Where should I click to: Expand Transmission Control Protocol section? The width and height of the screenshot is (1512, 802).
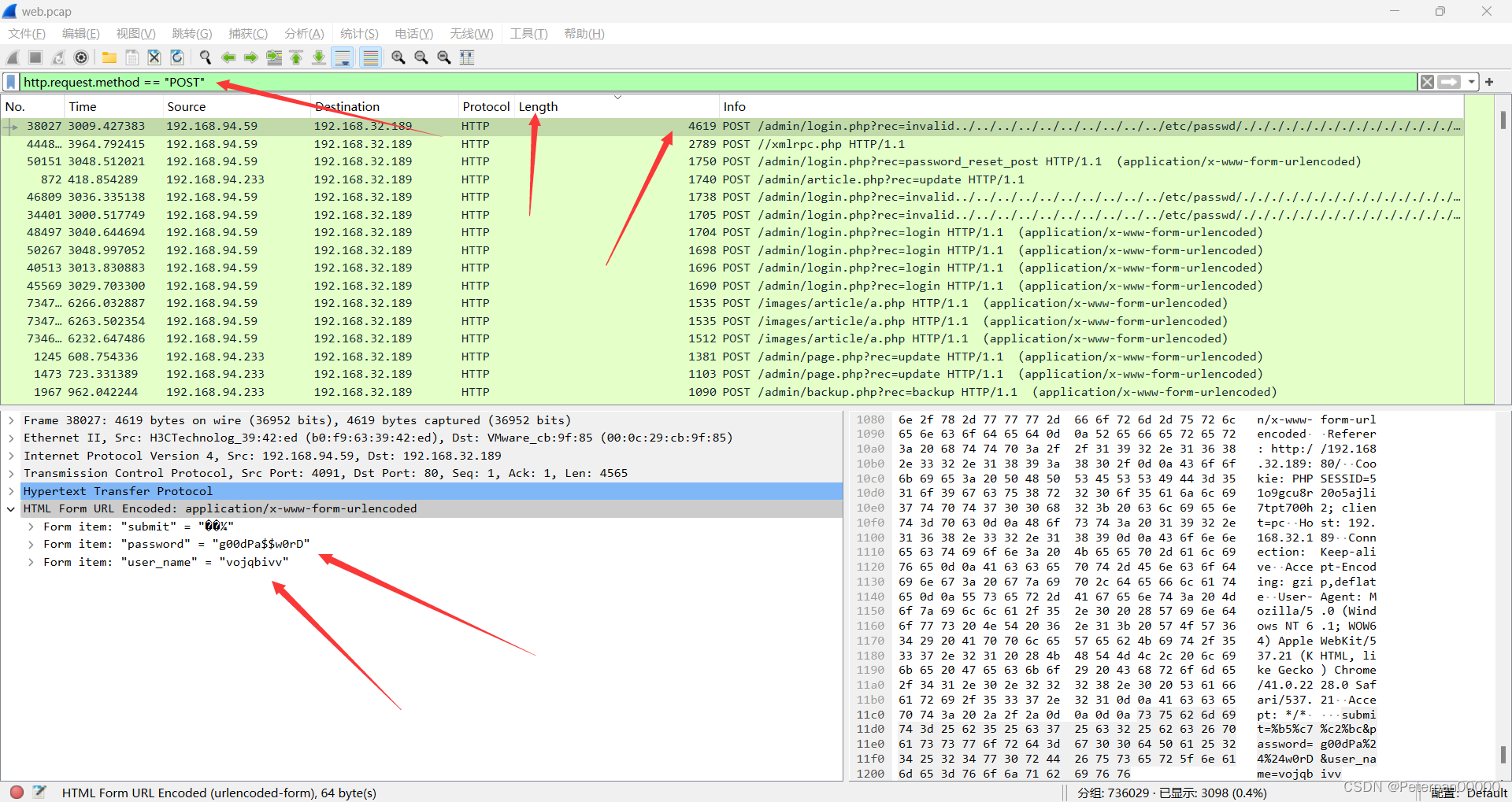pos(11,473)
